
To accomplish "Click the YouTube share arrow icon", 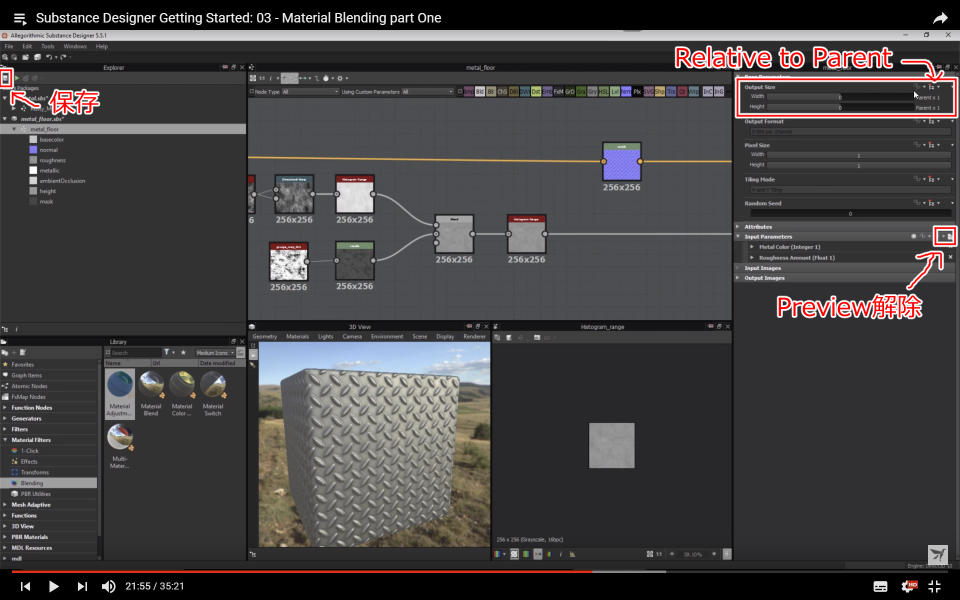I will (940, 18).
